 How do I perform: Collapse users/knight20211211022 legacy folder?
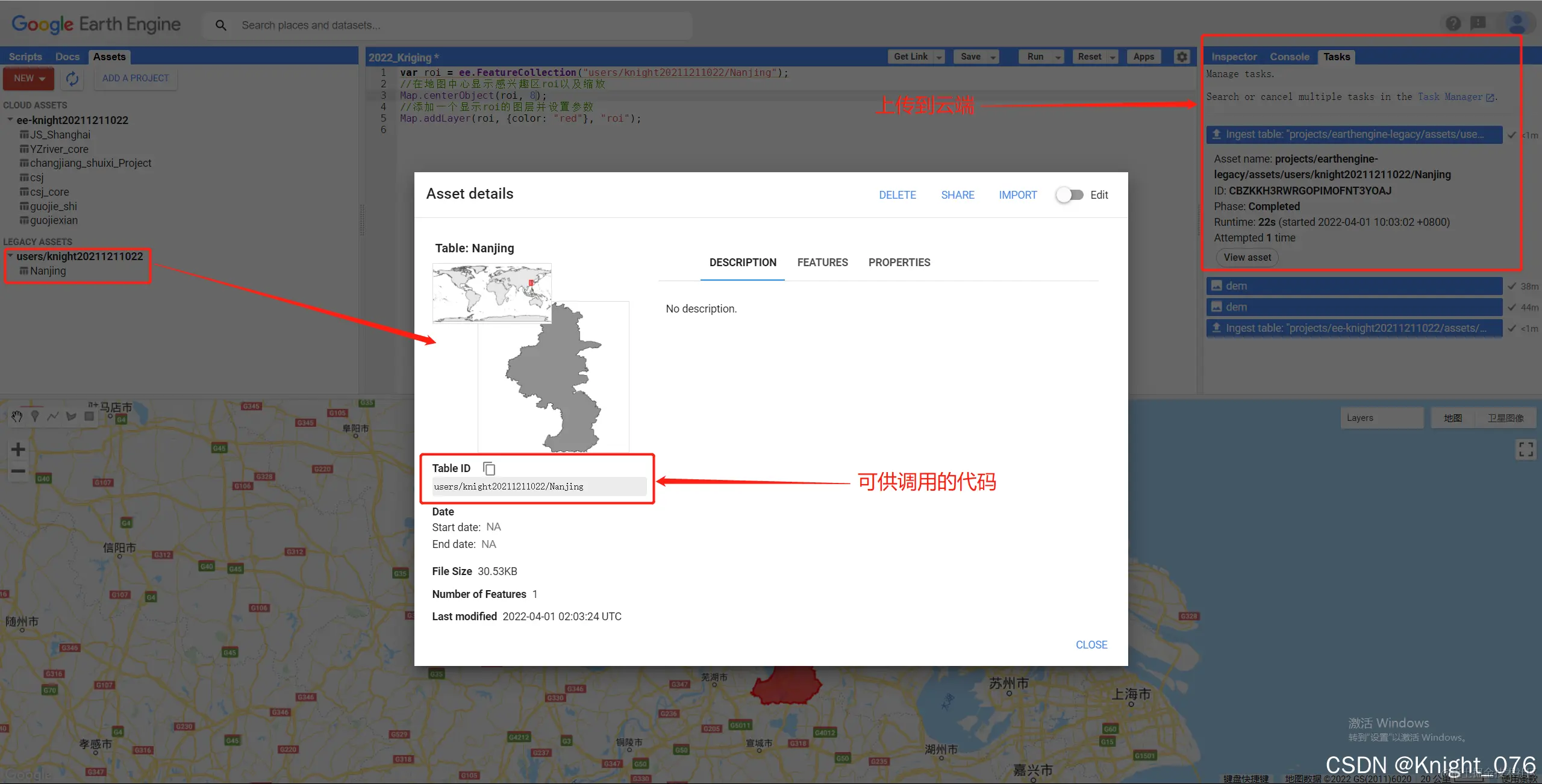[x=10, y=256]
